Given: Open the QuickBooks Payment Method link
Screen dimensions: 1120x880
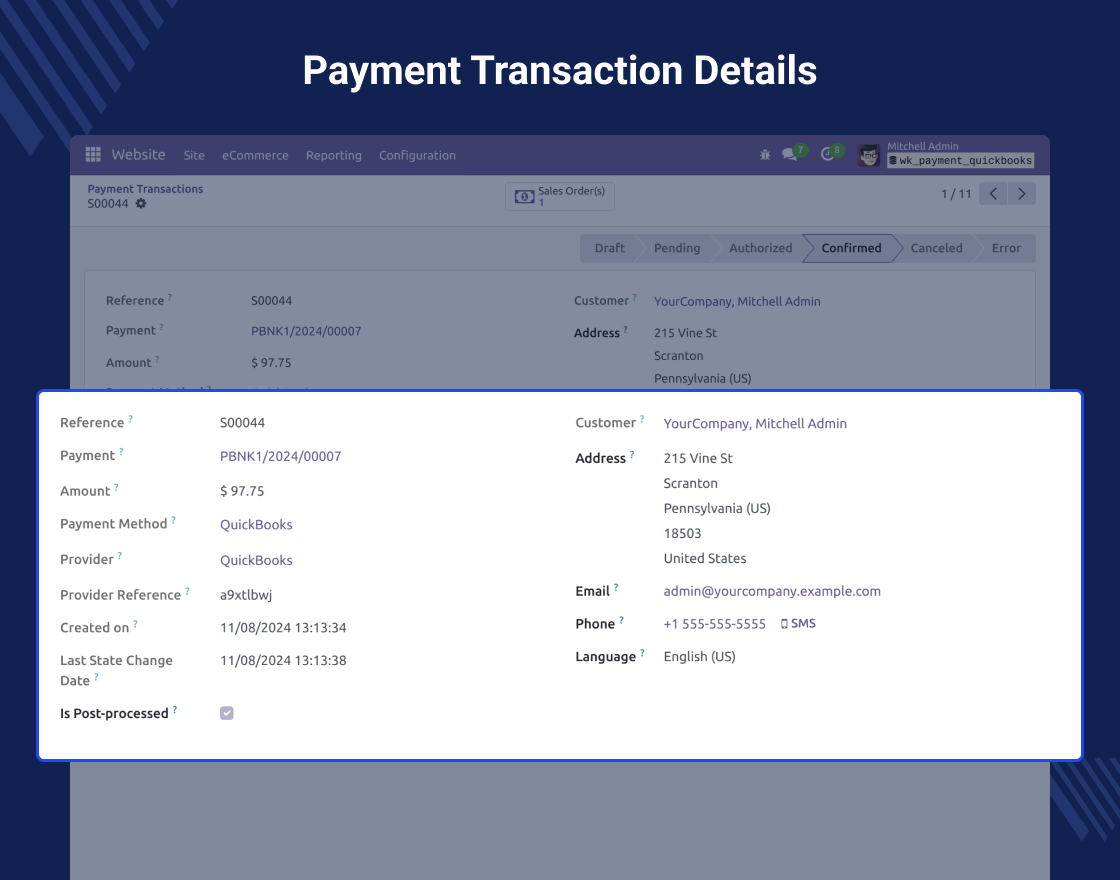Looking at the screenshot, I should click(256, 524).
